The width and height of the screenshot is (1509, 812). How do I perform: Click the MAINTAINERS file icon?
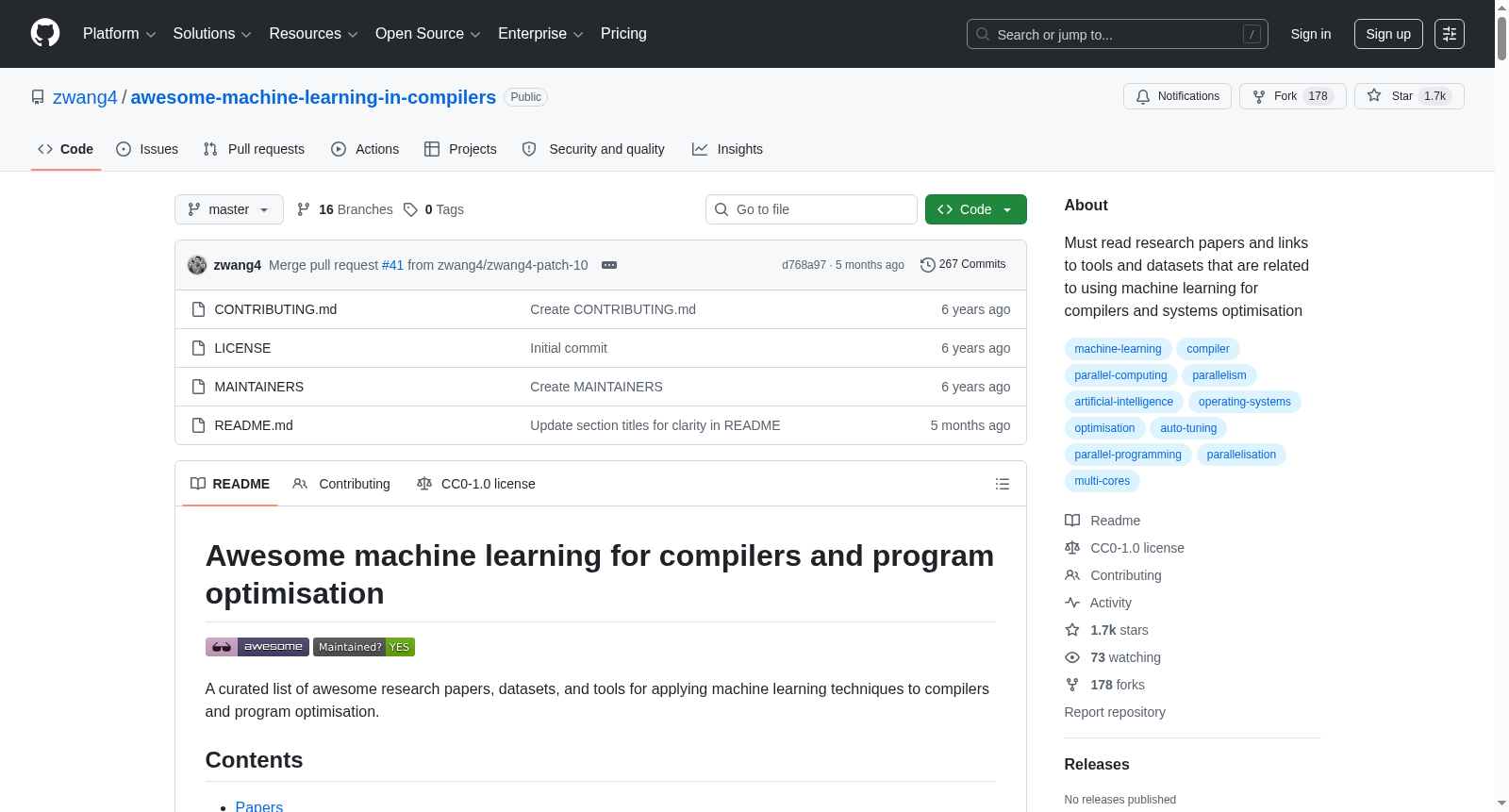pos(198,387)
